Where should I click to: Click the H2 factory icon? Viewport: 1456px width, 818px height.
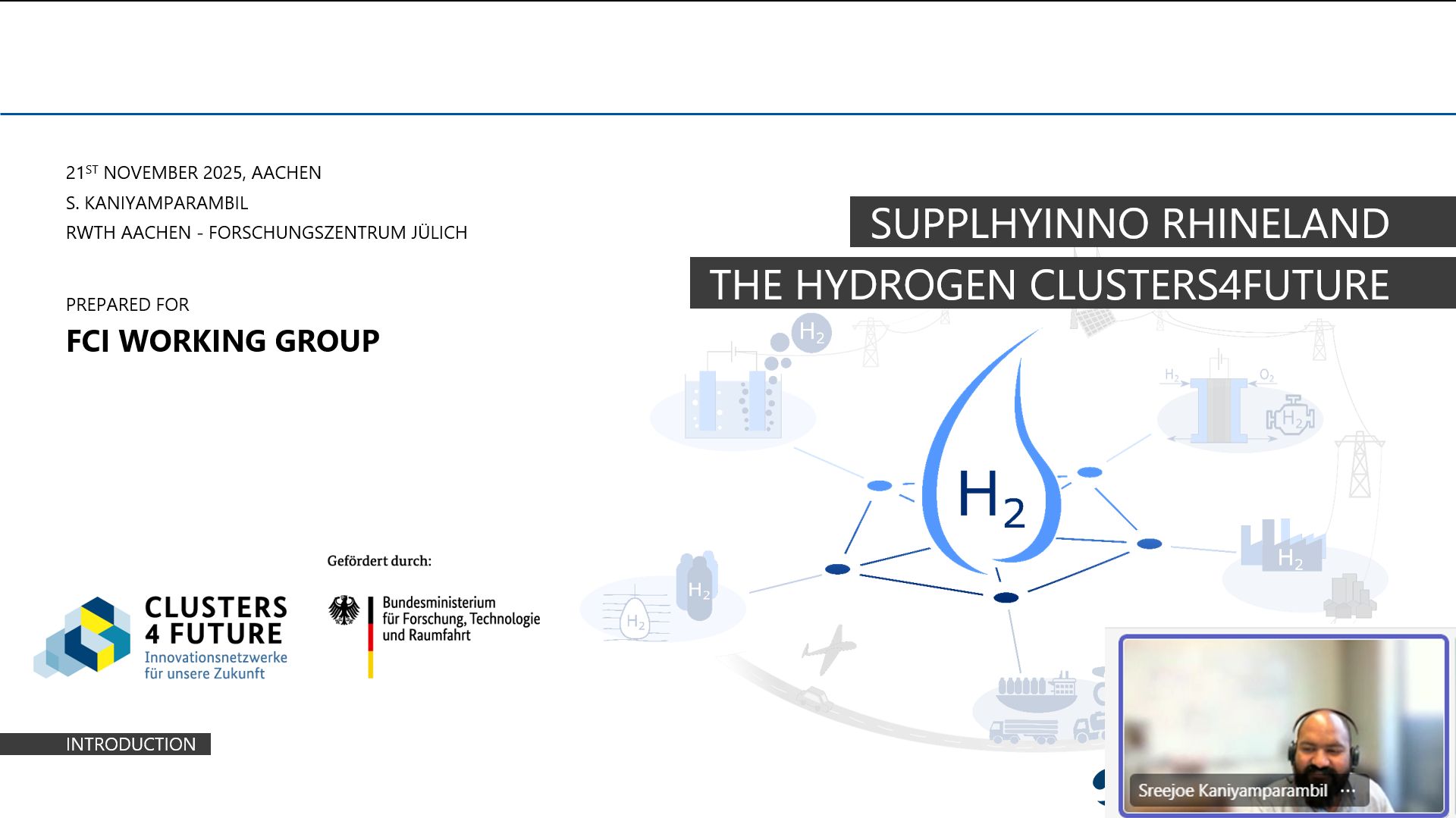point(1283,547)
